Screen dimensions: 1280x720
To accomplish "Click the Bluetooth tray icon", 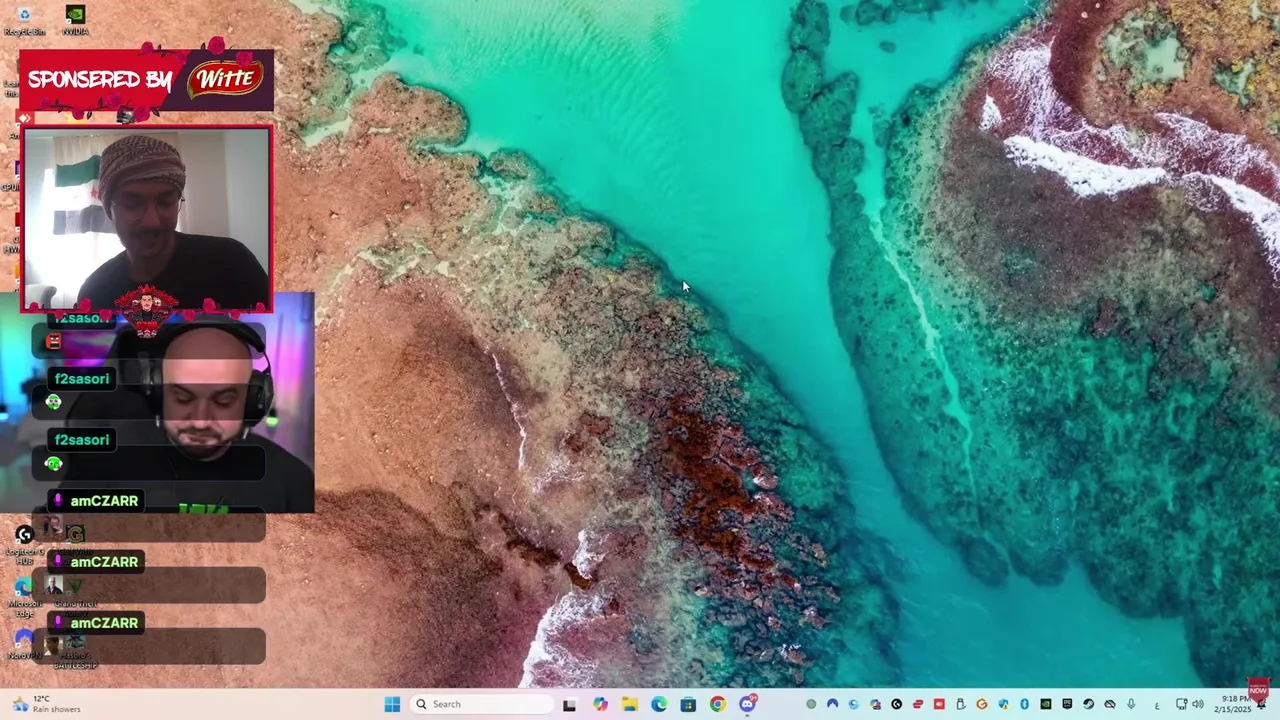I will 1024,704.
